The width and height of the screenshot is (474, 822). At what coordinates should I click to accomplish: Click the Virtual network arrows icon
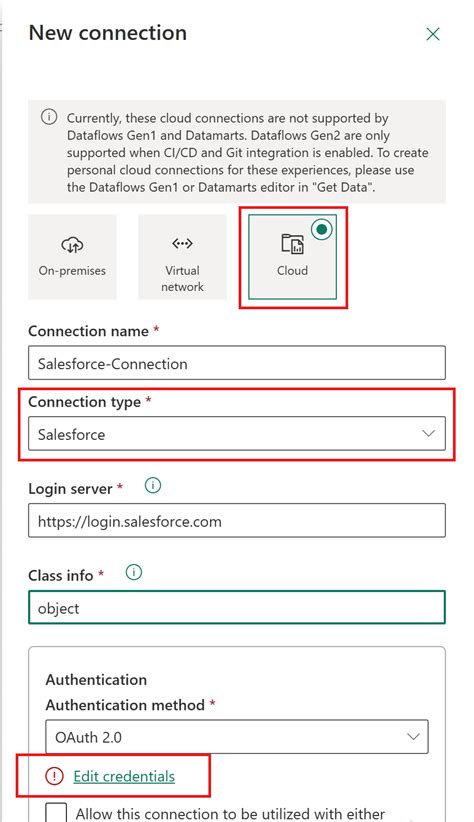click(x=182, y=243)
